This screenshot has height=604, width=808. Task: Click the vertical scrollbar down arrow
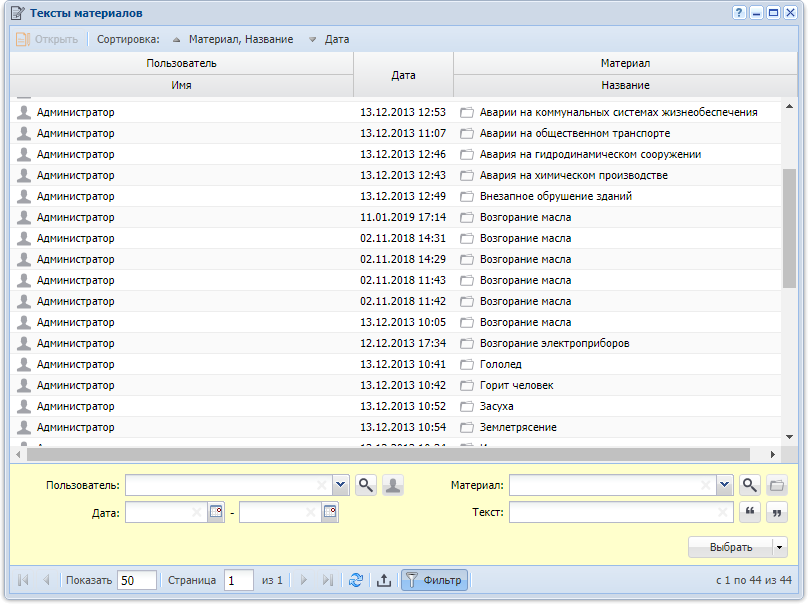click(x=789, y=437)
